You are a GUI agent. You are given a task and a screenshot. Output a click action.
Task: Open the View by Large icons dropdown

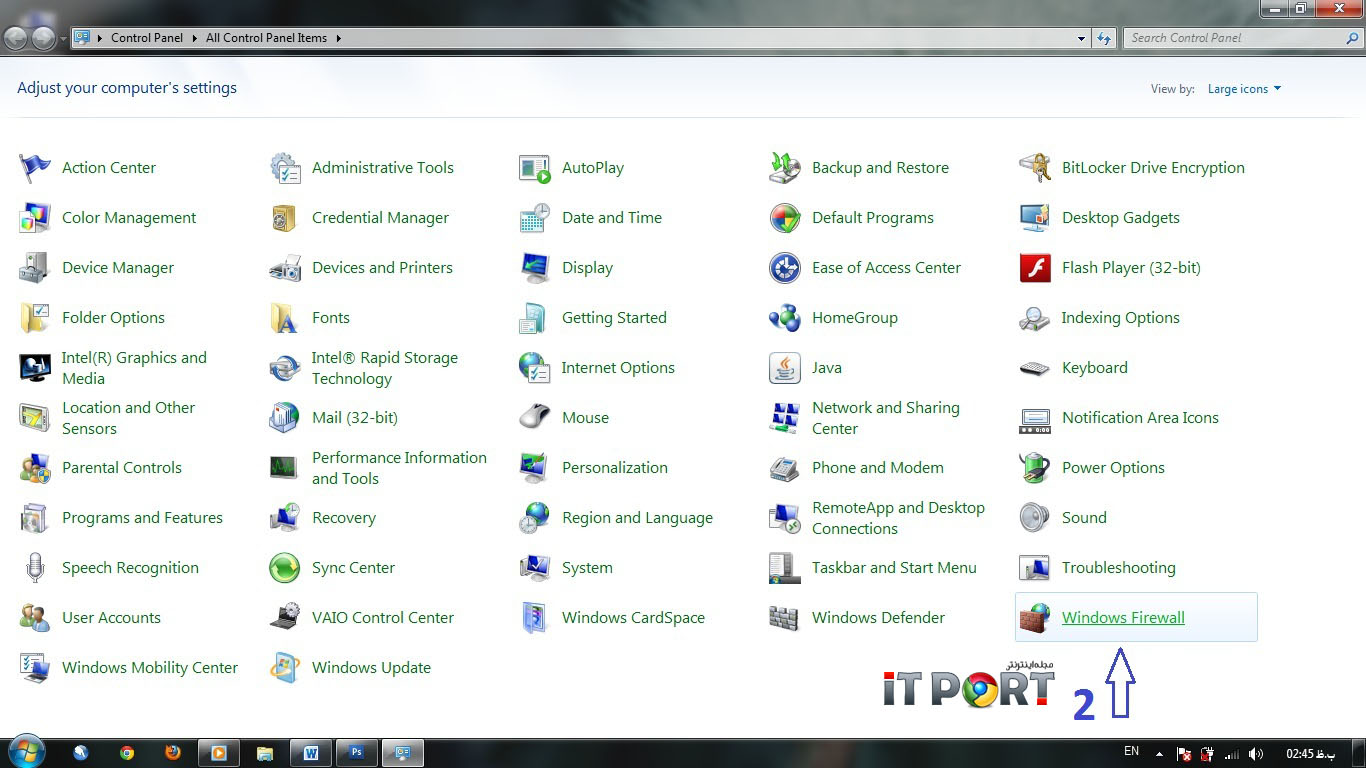[1244, 89]
